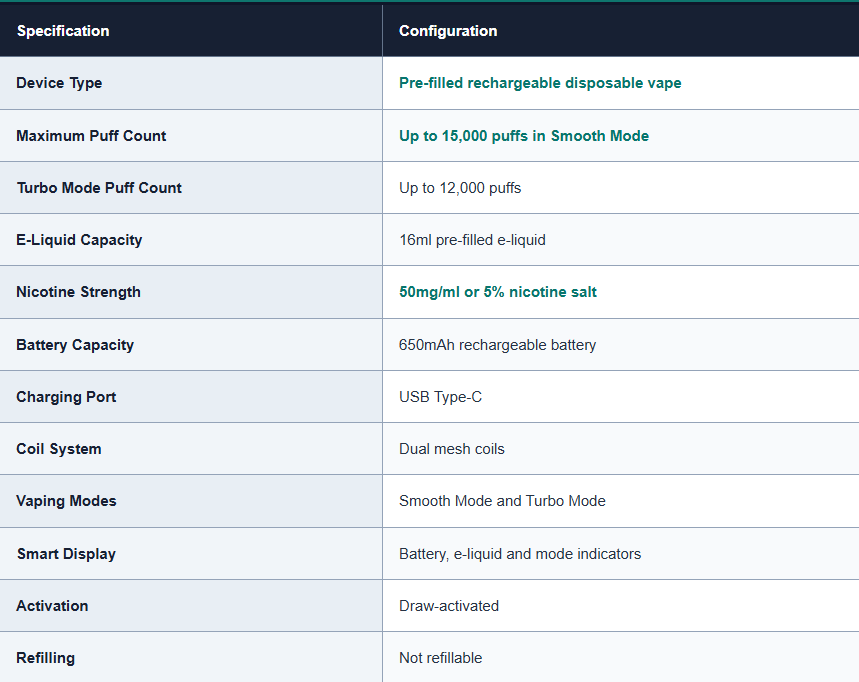Select the Device Type row label

point(59,83)
